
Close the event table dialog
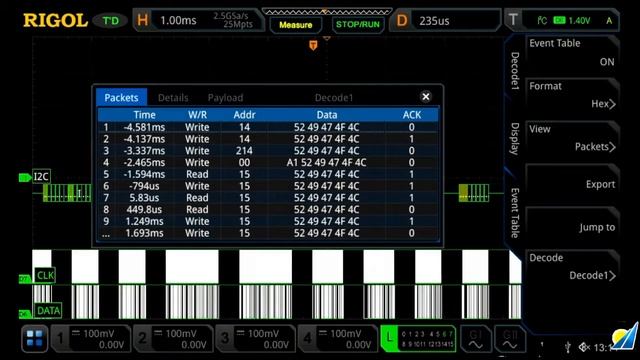(426, 97)
